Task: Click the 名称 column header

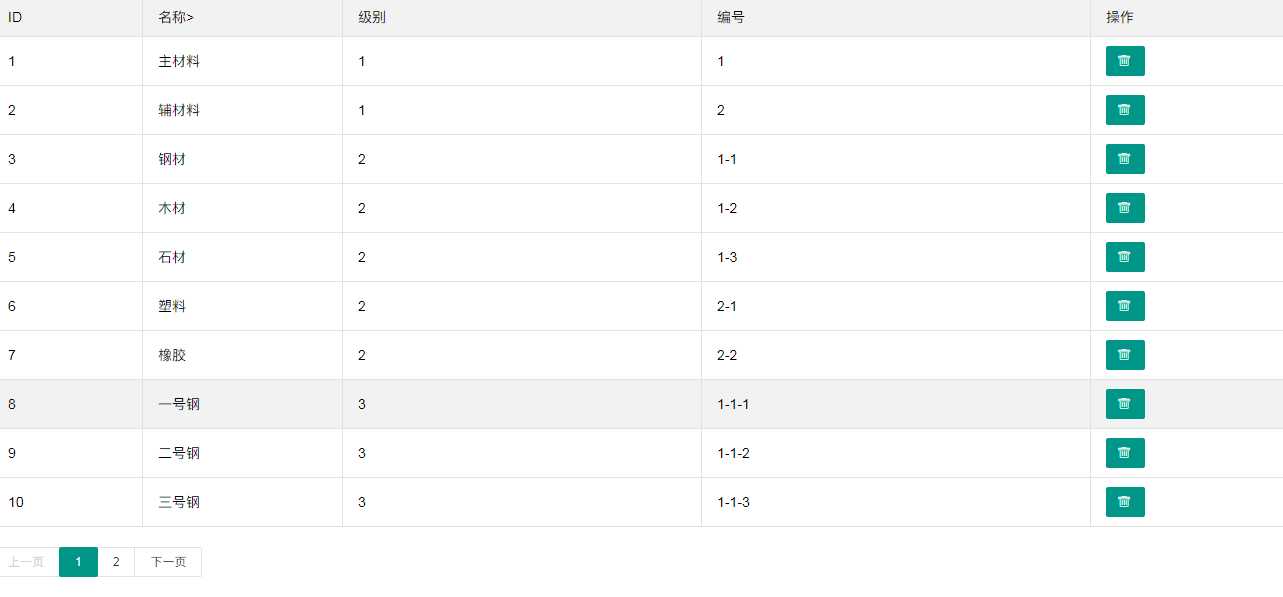Action: tap(175, 17)
